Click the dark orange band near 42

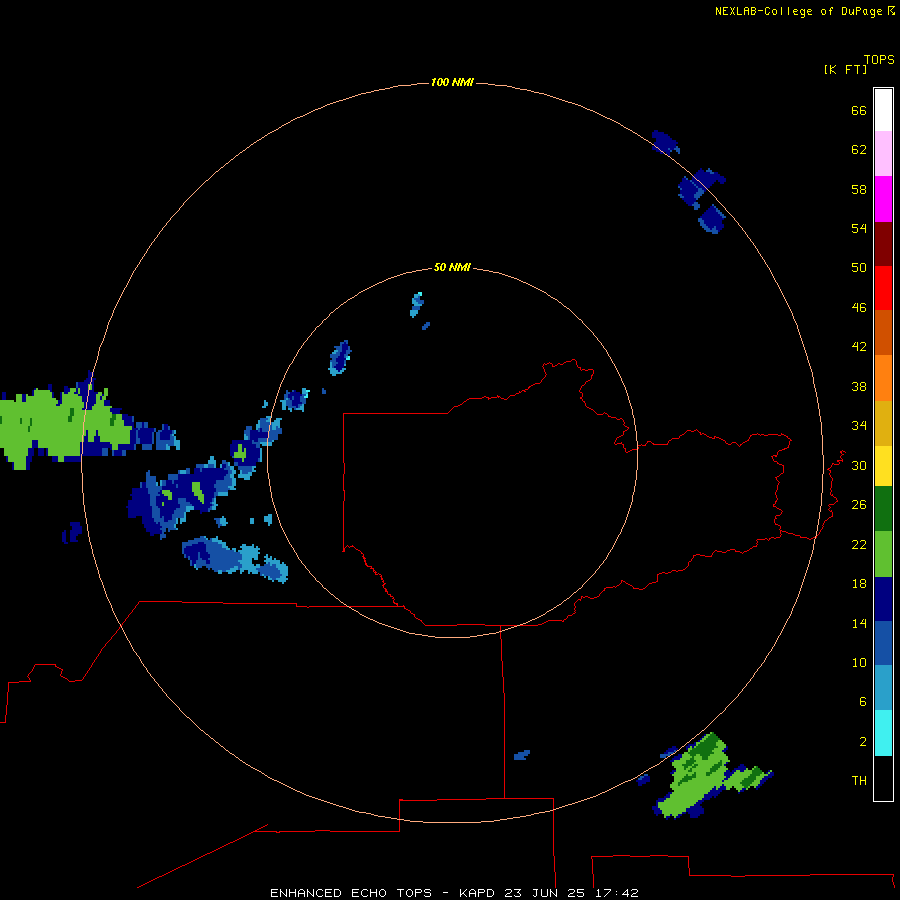point(883,332)
